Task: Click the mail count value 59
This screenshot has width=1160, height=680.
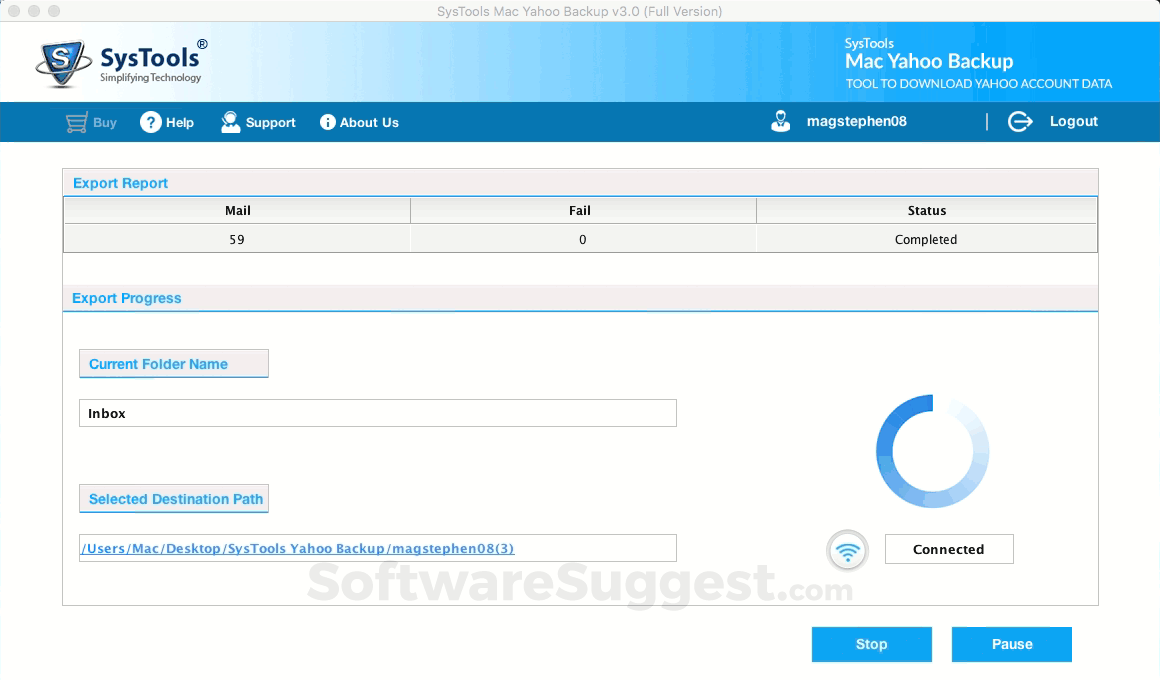Action: 237,240
